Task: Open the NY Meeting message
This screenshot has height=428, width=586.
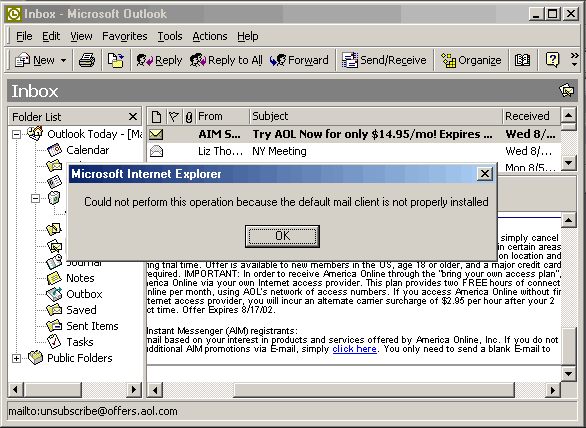Action: (x=354, y=151)
